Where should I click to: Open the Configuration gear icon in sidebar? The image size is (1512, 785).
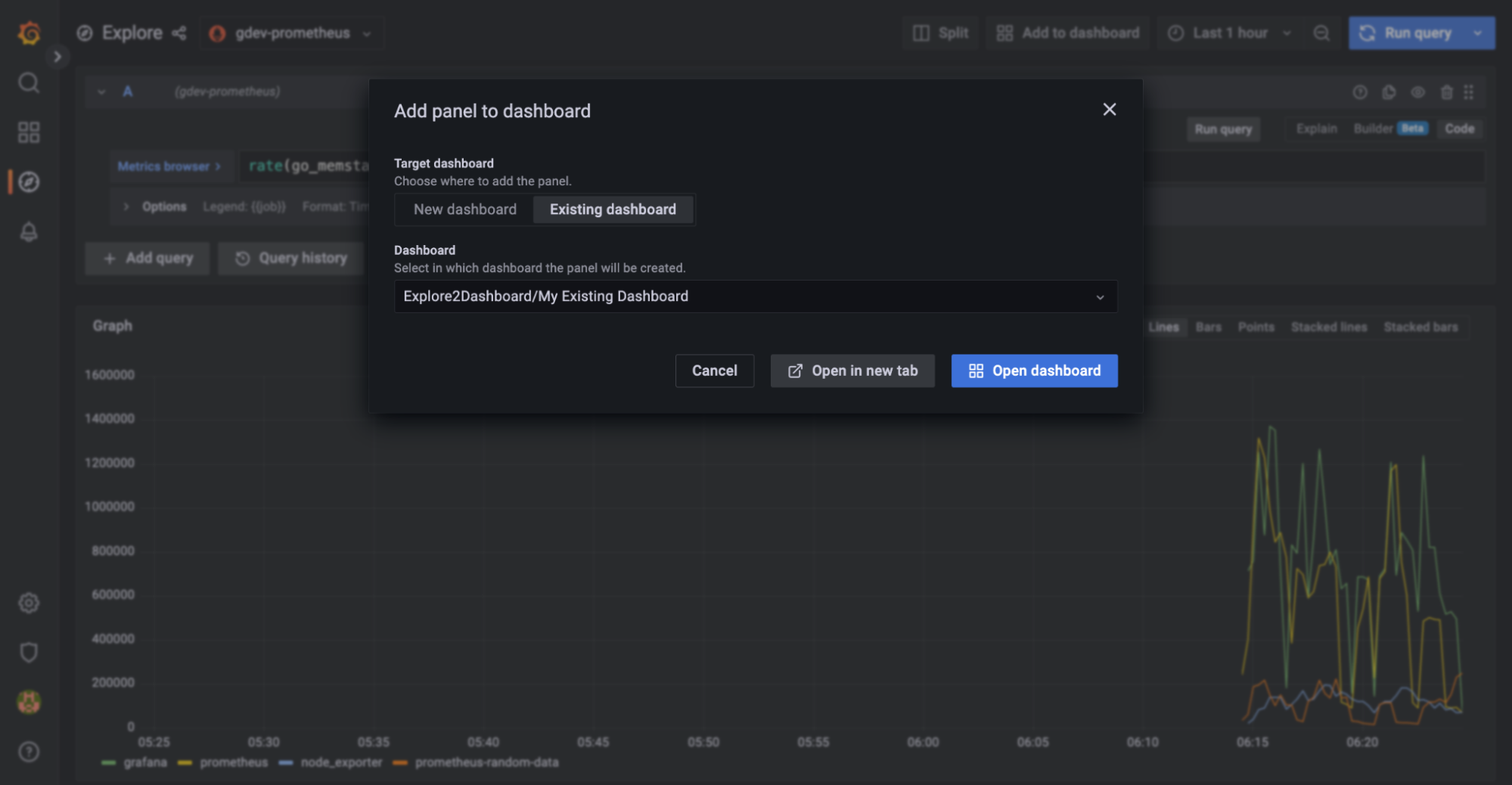(x=29, y=603)
